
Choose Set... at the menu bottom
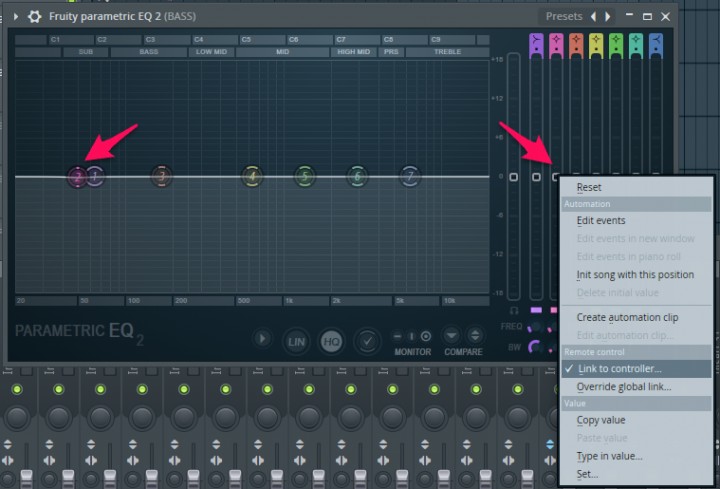tap(636, 474)
